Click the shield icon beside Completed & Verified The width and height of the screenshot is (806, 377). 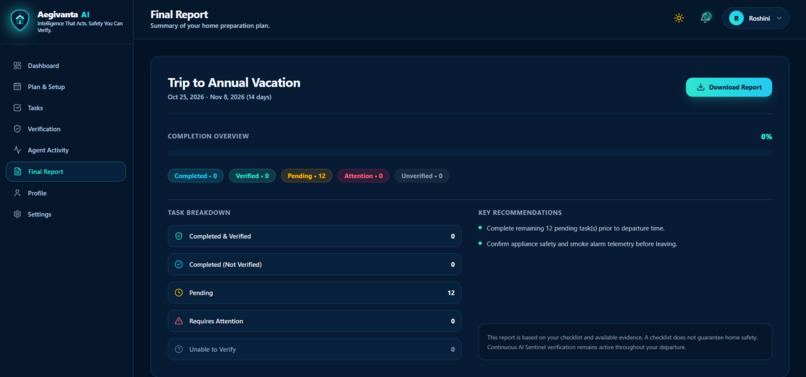coord(179,237)
